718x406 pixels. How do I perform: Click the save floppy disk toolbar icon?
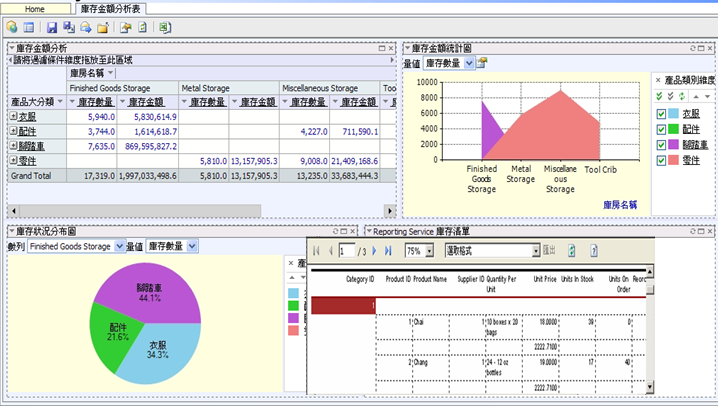pyautogui.click(x=51, y=26)
